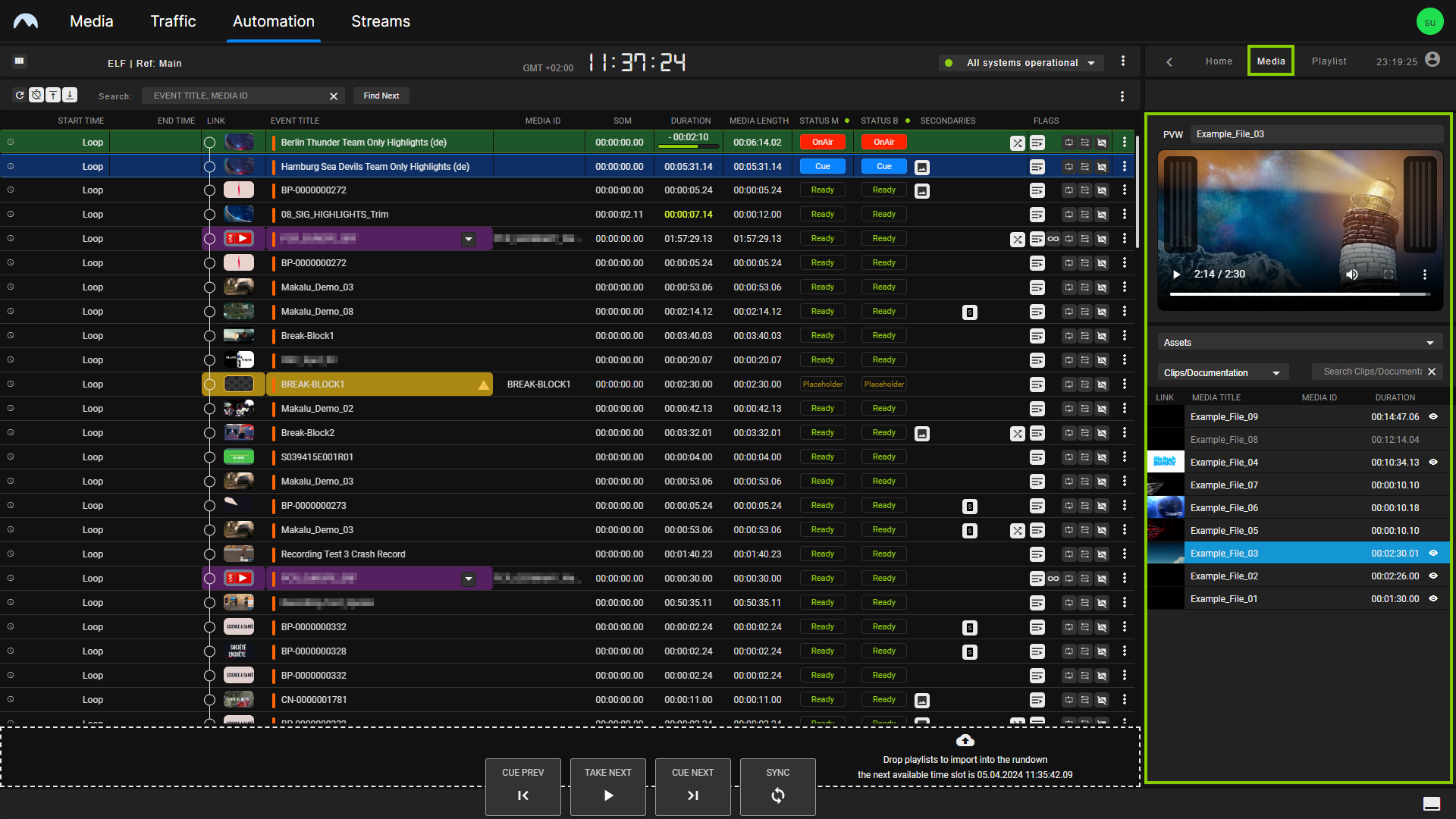Screen dimensions: 1456x819
Task: Expand the event row with dropdown arrow in purple row
Action: [x=468, y=238]
